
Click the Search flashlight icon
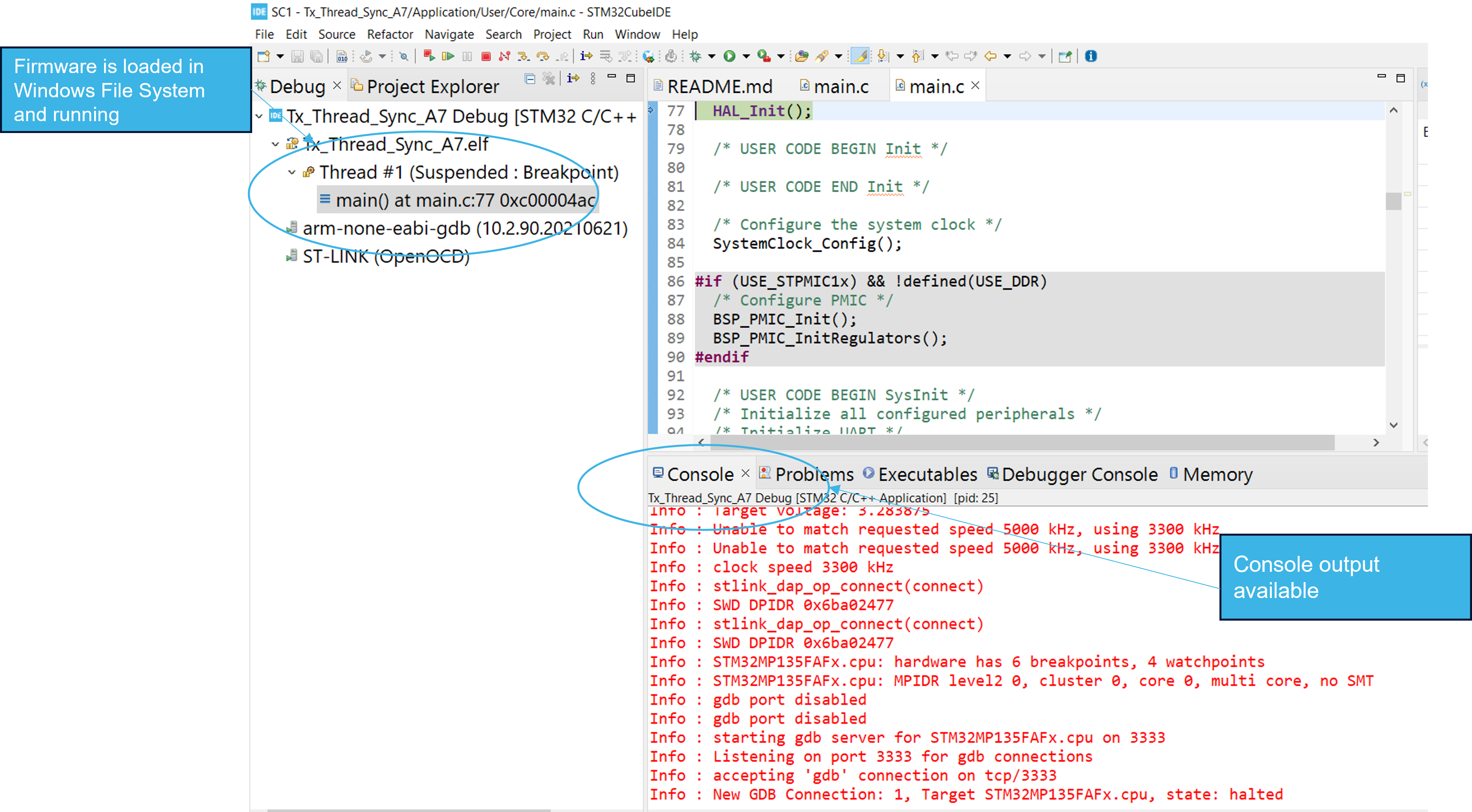pyautogui.click(x=822, y=56)
